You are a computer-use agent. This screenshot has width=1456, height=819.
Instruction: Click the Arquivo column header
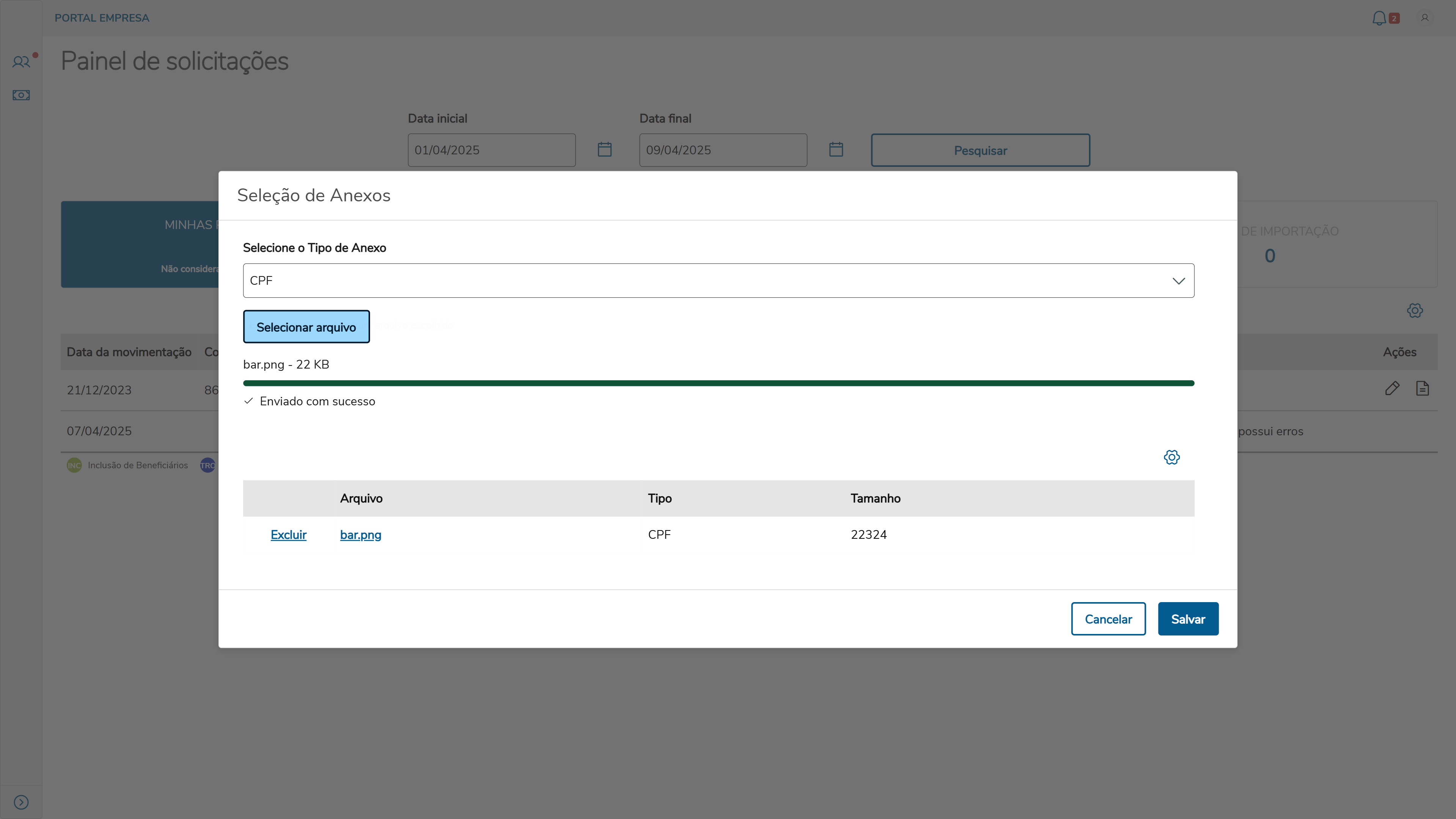click(x=361, y=499)
